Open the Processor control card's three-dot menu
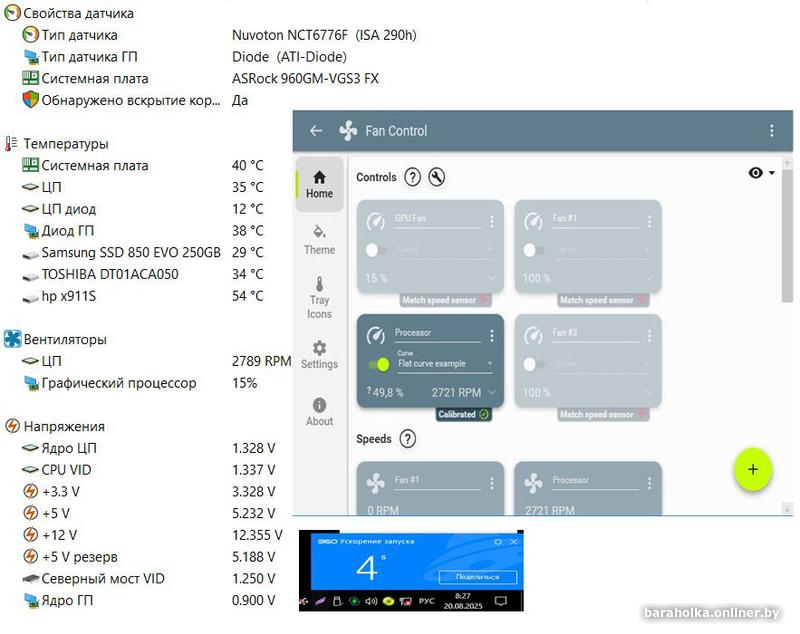The width and height of the screenshot is (800, 634). tap(491, 336)
